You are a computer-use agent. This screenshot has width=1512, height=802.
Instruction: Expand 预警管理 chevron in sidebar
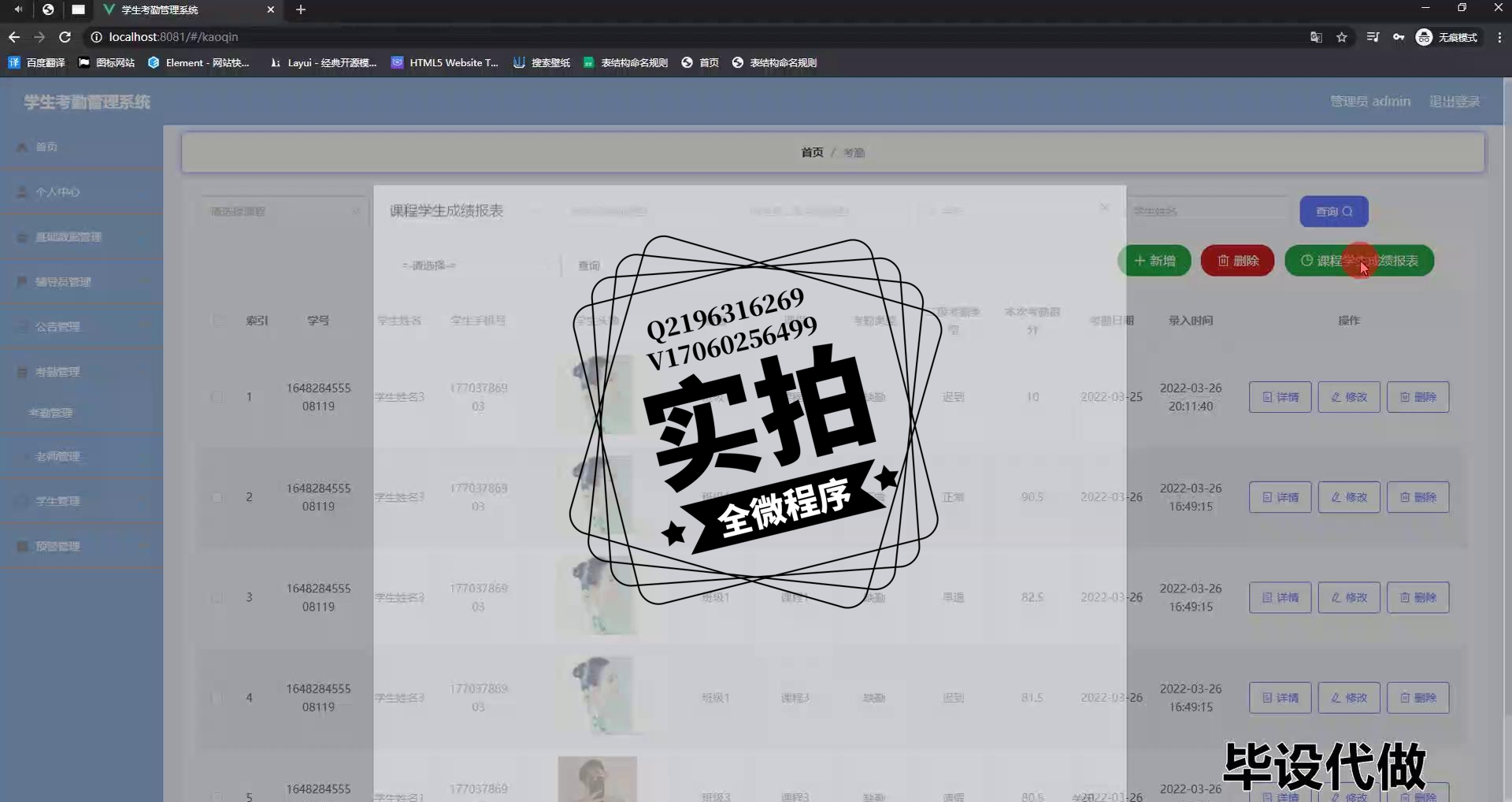145,546
